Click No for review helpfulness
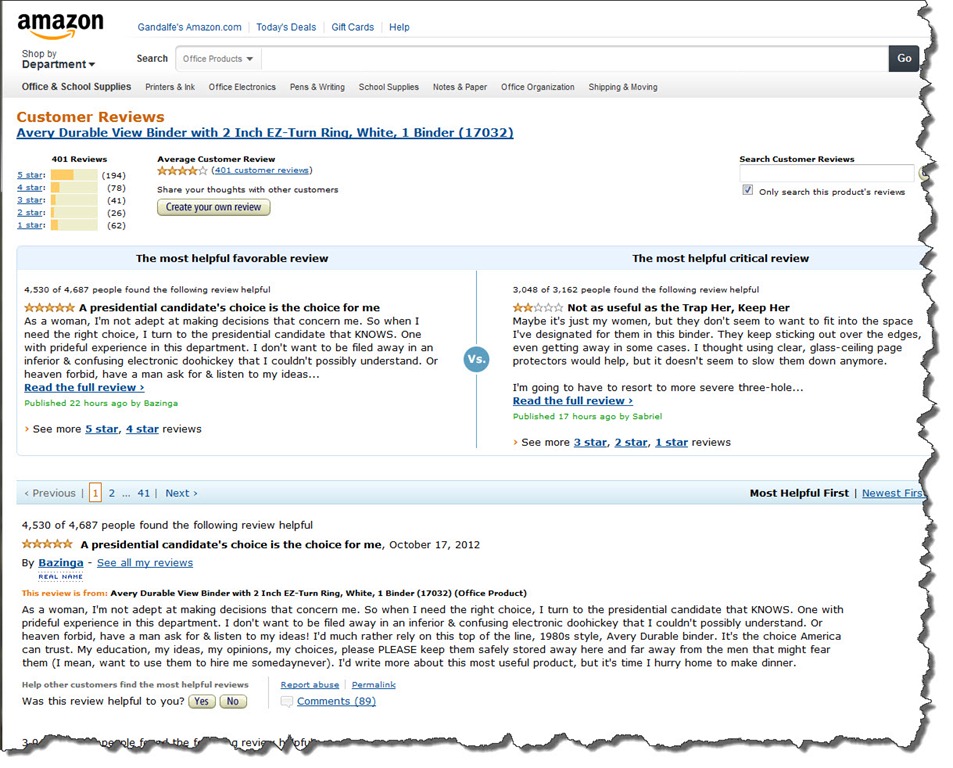953x768 pixels. 233,702
